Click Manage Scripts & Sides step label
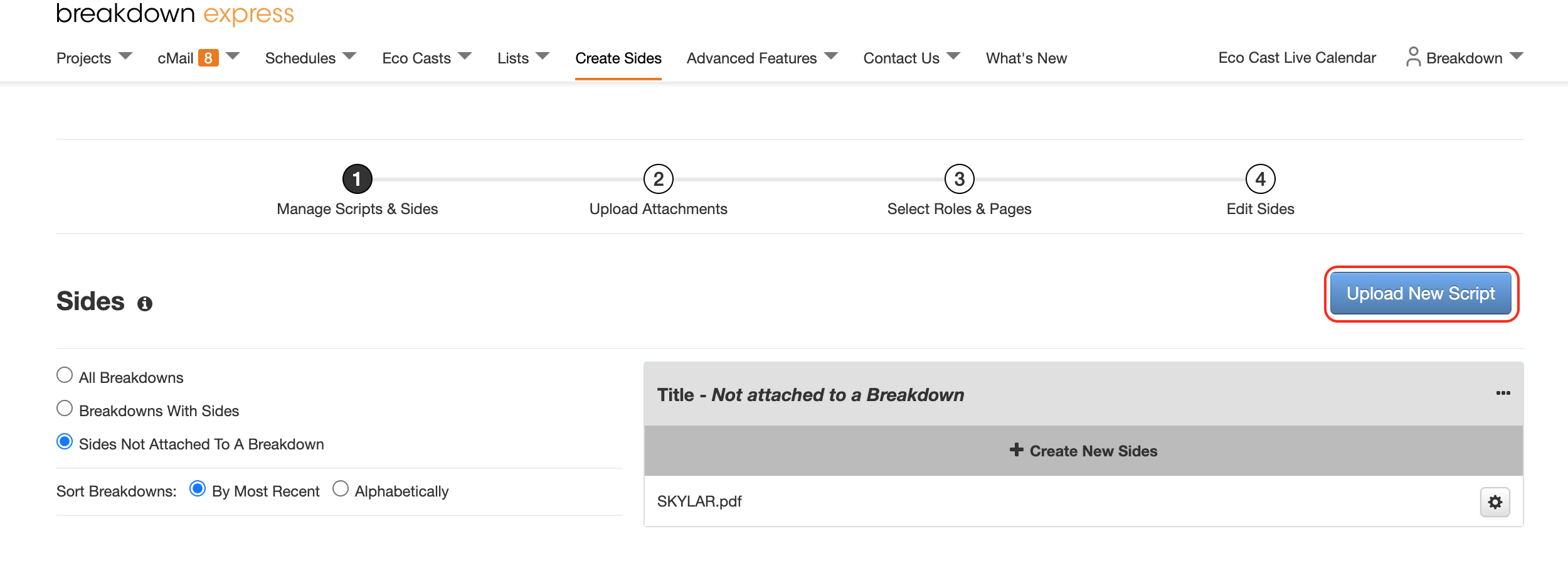This screenshot has height=580, width=1568. click(x=358, y=209)
